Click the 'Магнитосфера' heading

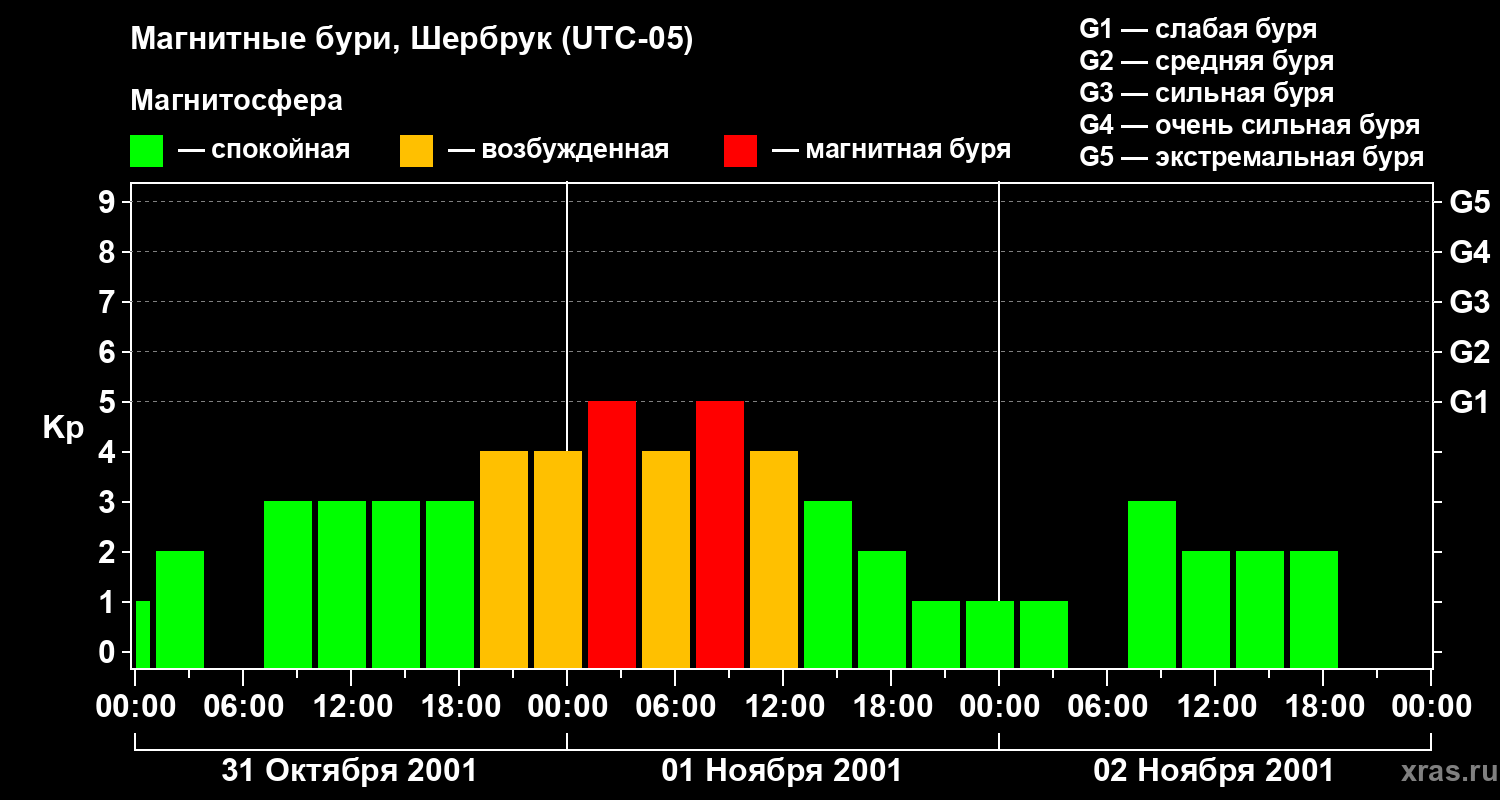[x=236, y=101]
